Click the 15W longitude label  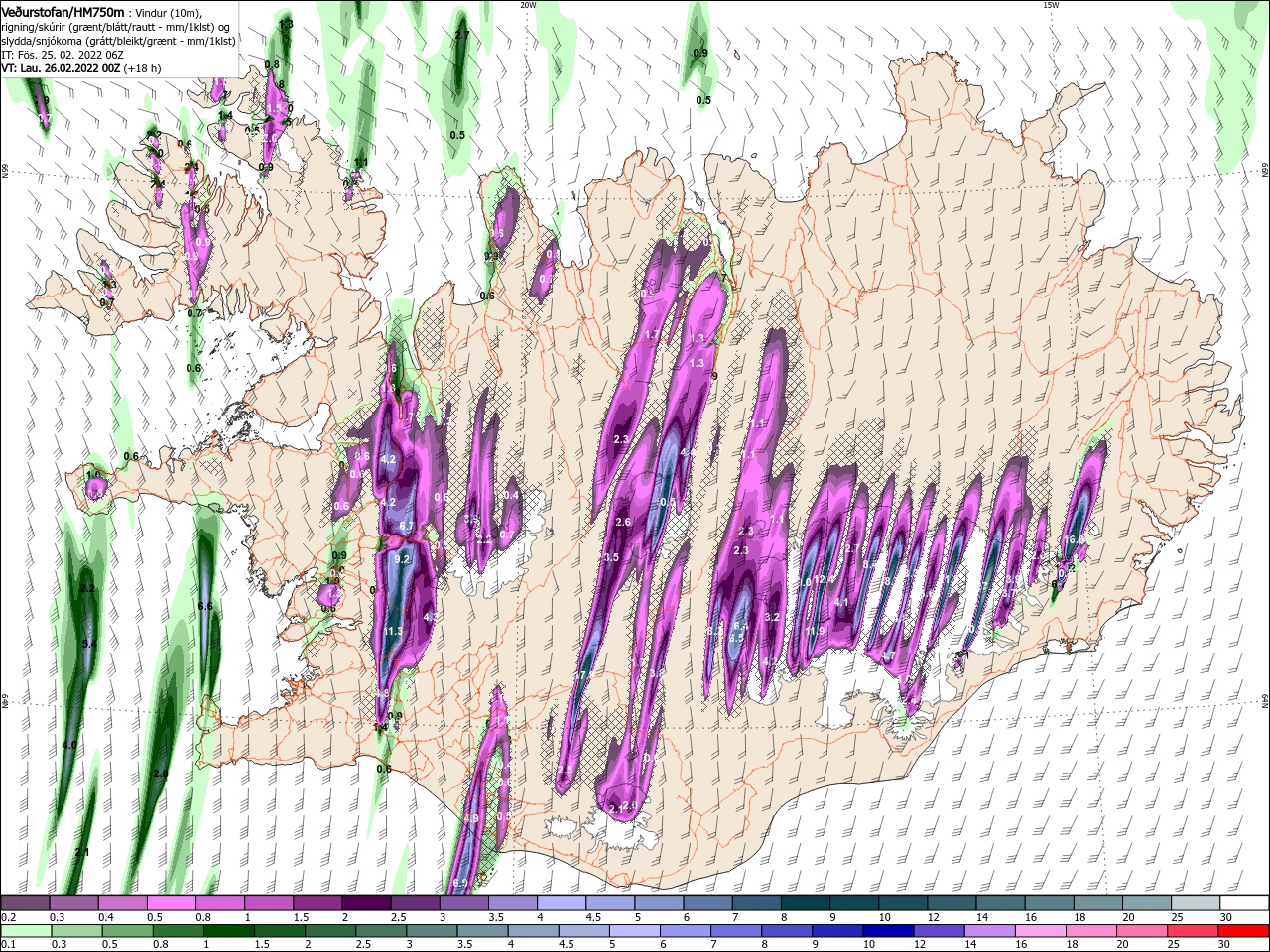pos(1051,5)
